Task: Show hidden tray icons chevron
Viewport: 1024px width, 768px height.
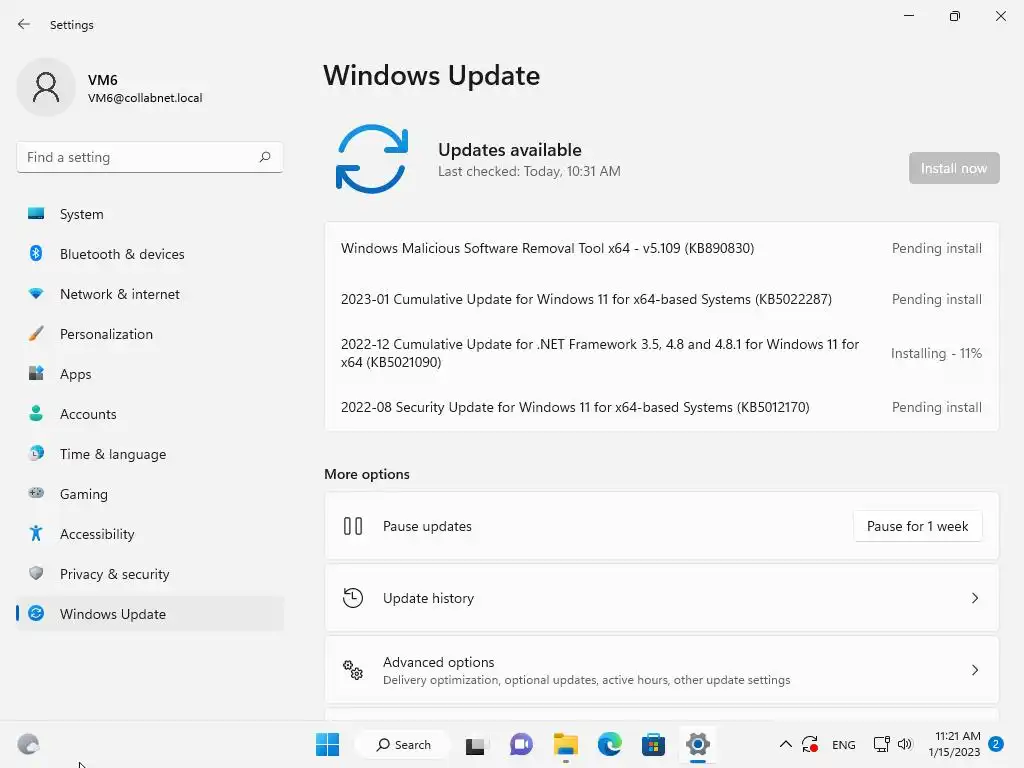Action: (x=786, y=744)
